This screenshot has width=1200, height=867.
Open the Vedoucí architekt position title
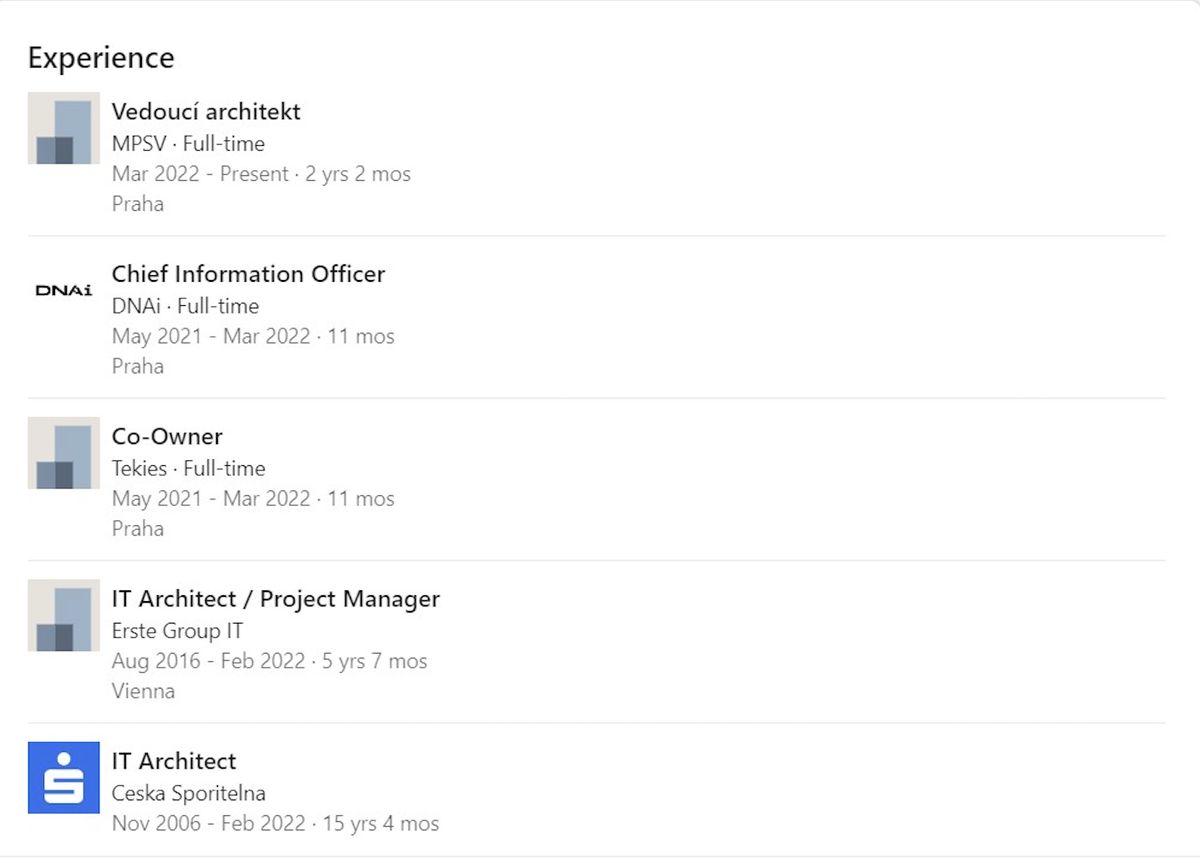click(206, 111)
